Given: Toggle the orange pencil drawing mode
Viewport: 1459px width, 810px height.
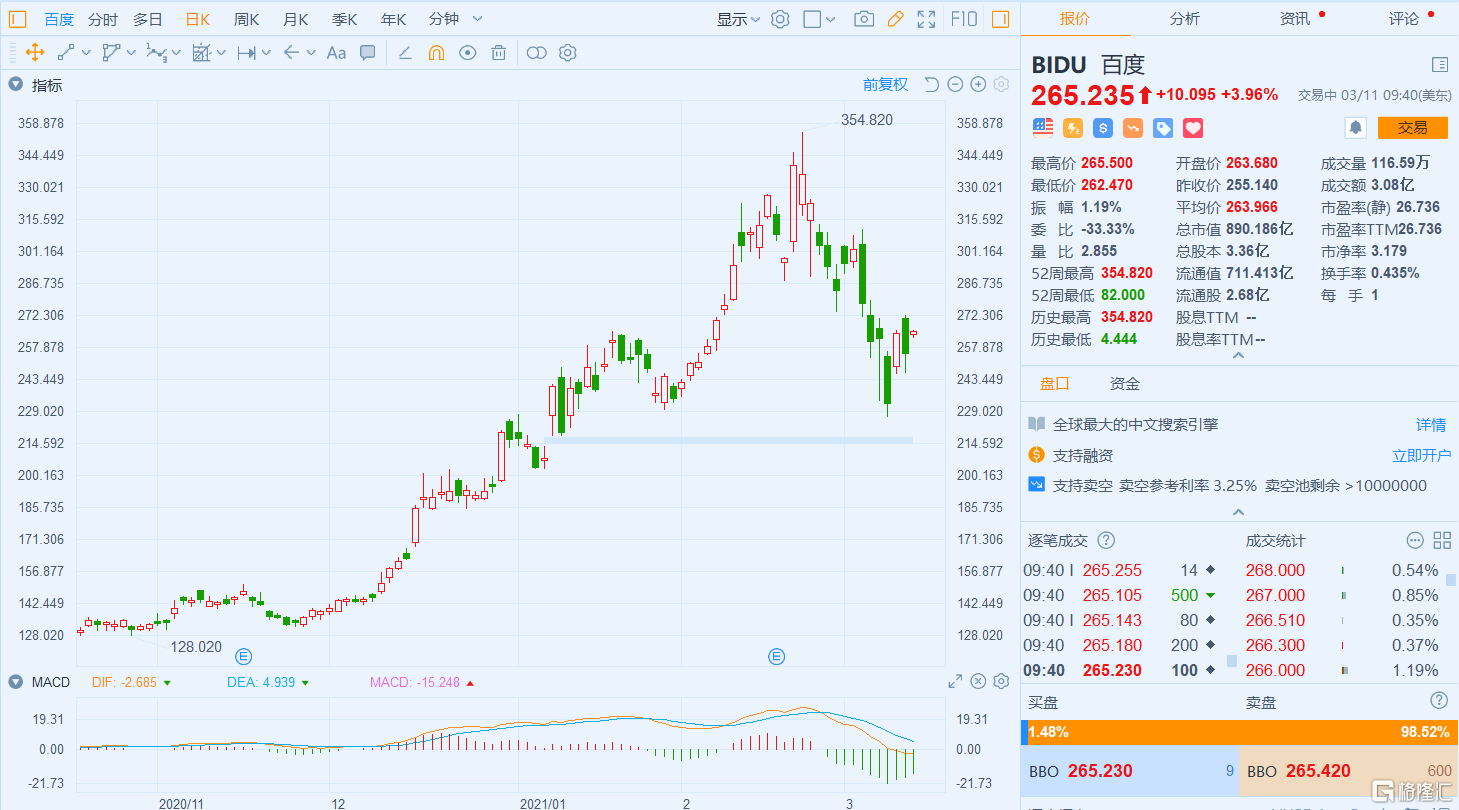Looking at the screenshot, I should (x=896, y=19).
